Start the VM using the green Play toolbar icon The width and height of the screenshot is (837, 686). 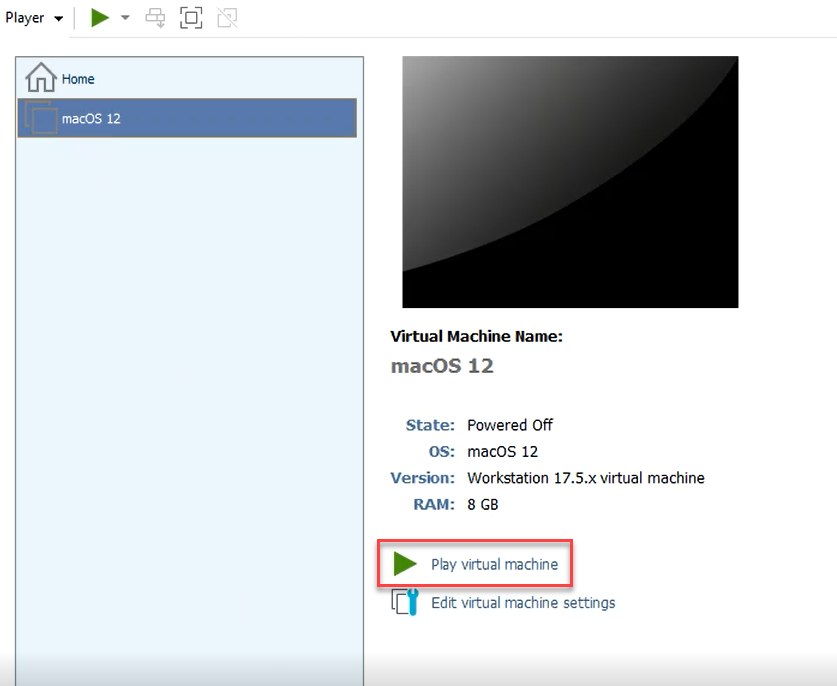98,17
